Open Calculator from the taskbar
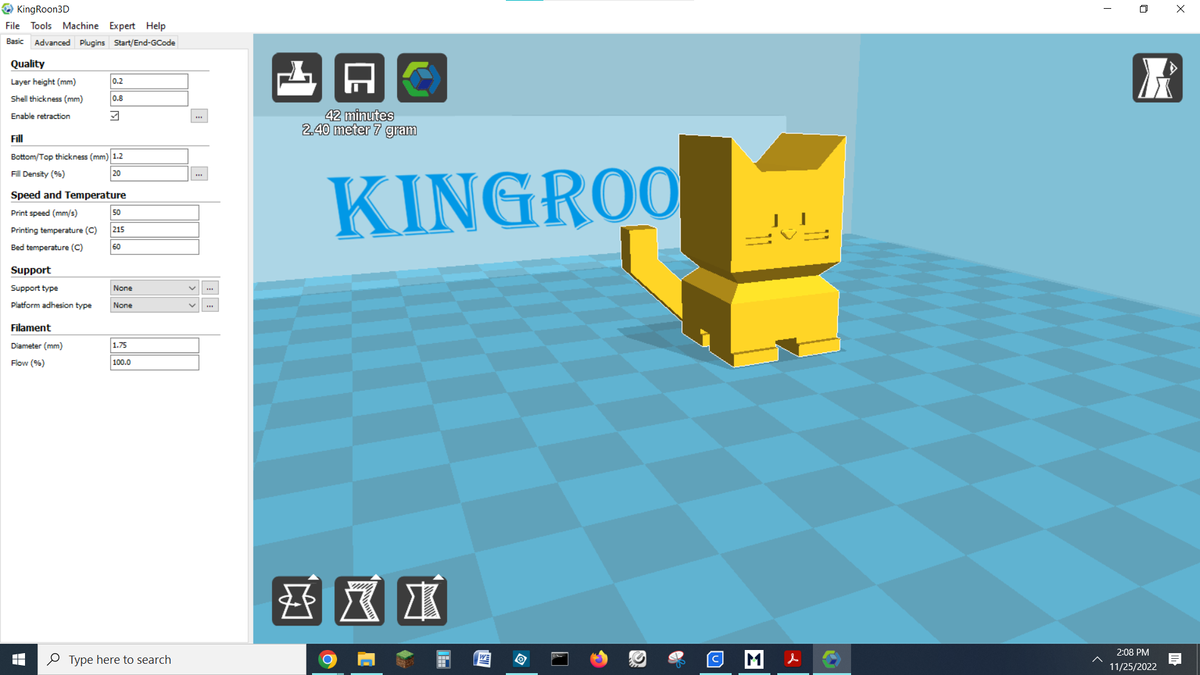This screenshot has height=675, width=1200. pos(444,659)
